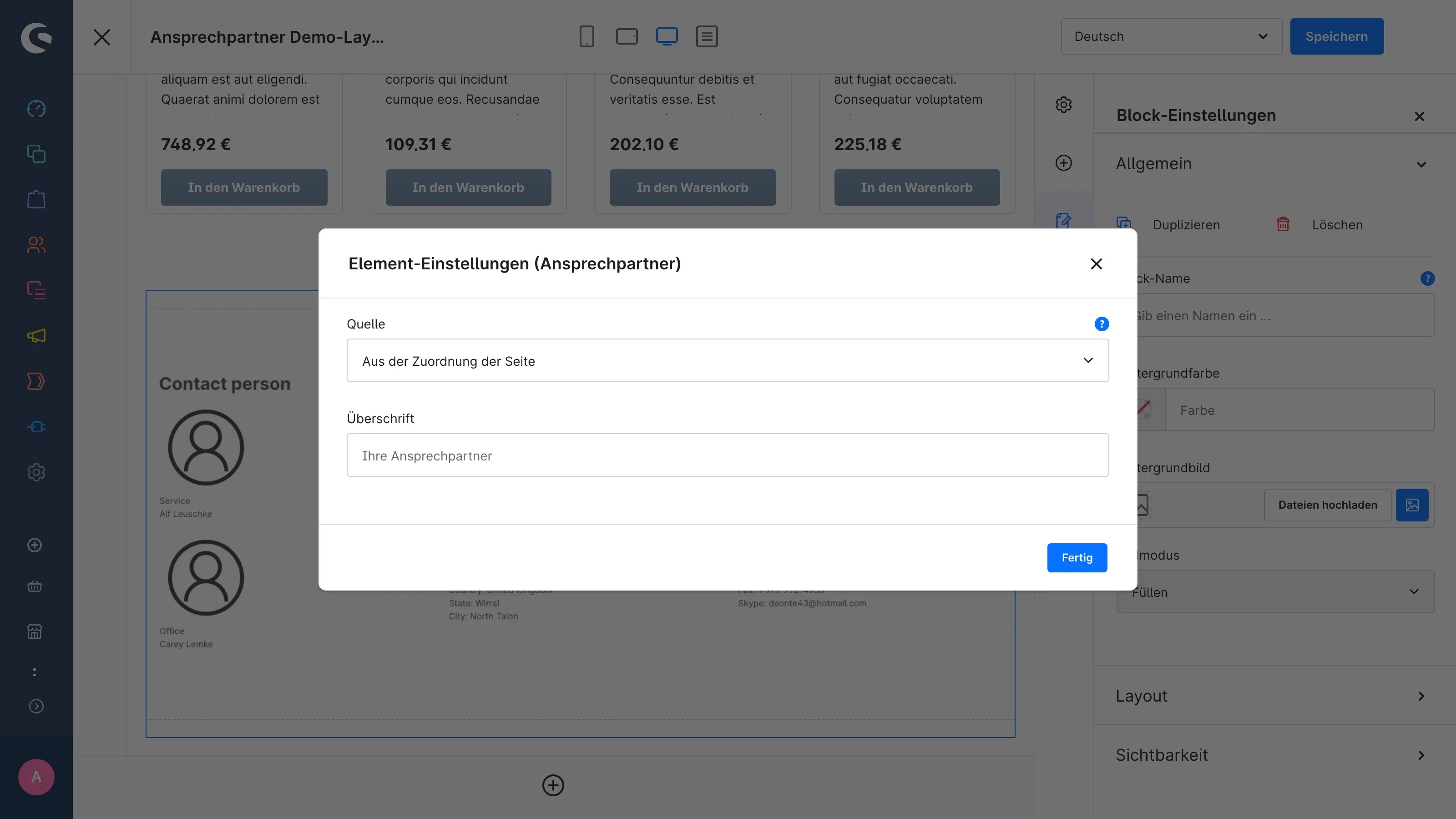
Task: Add to cart for 748,92 € product
Action: point(243,187)
